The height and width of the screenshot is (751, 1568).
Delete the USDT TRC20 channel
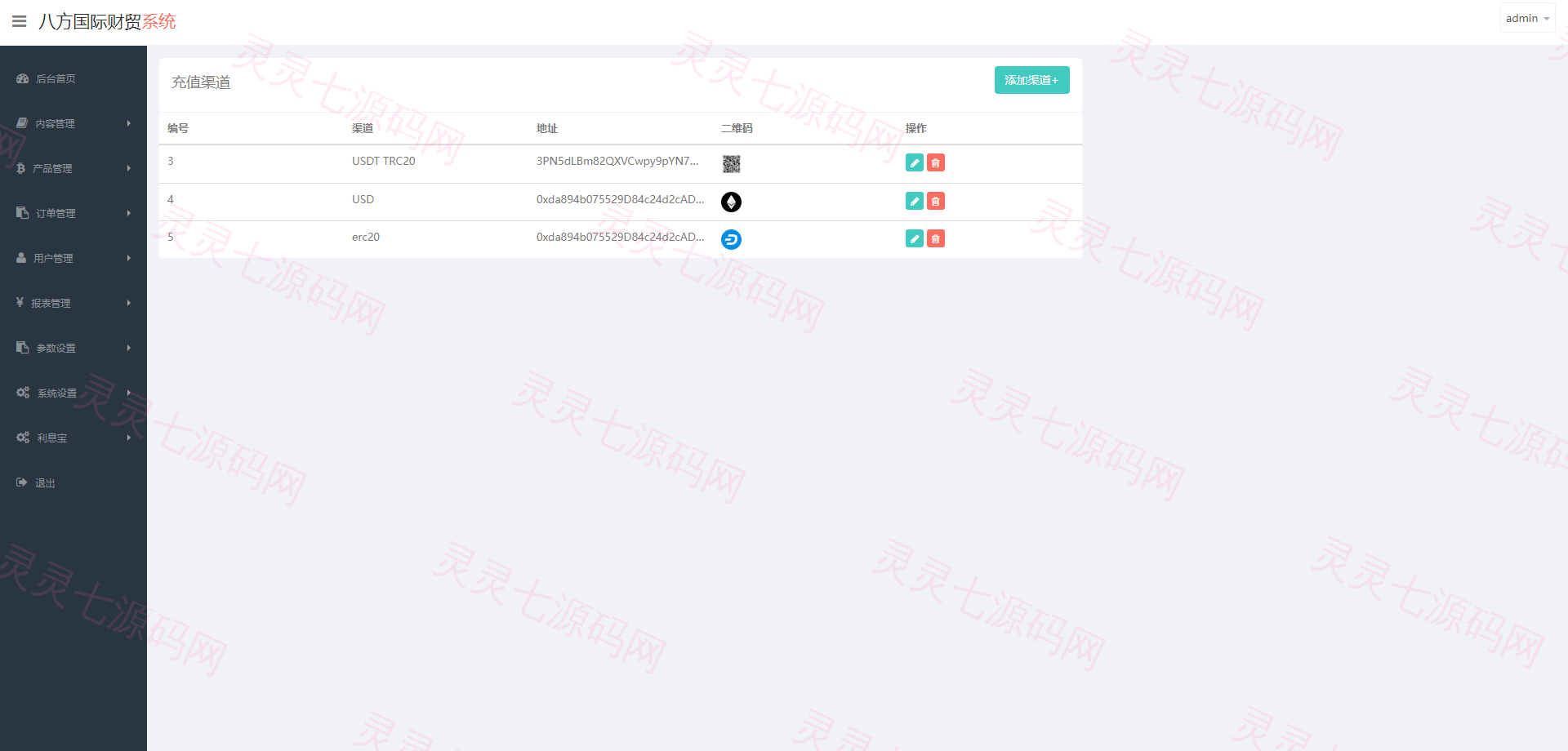936,163
